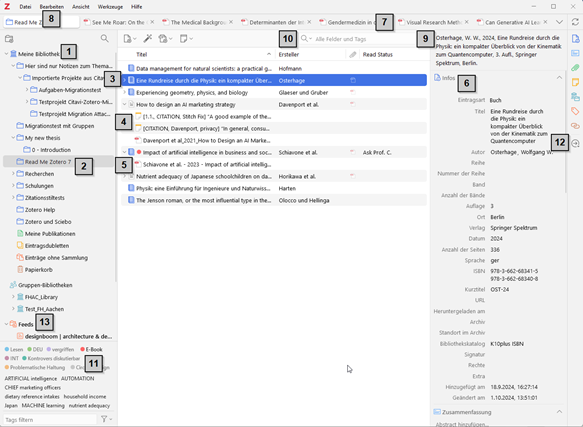
Task: Toggle the E-Book tag filter
Action: click(x=91, y=350)
